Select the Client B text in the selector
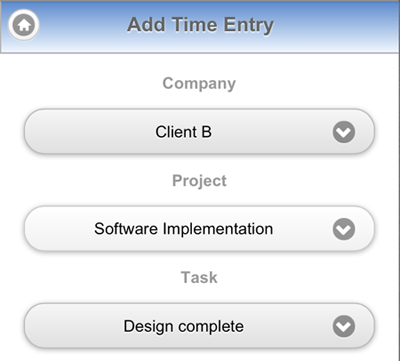The width and height of the screenshot is (400, 361). [x=183, y=132]
